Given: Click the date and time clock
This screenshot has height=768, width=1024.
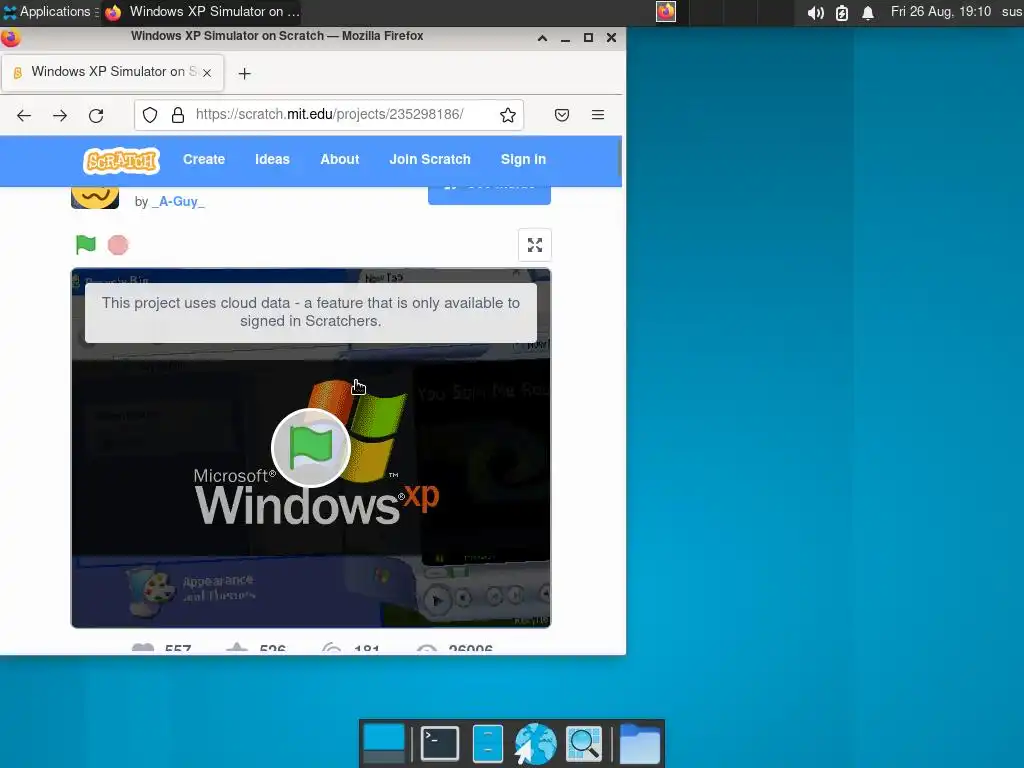Looking at the screenshot, I should [940, 12].
